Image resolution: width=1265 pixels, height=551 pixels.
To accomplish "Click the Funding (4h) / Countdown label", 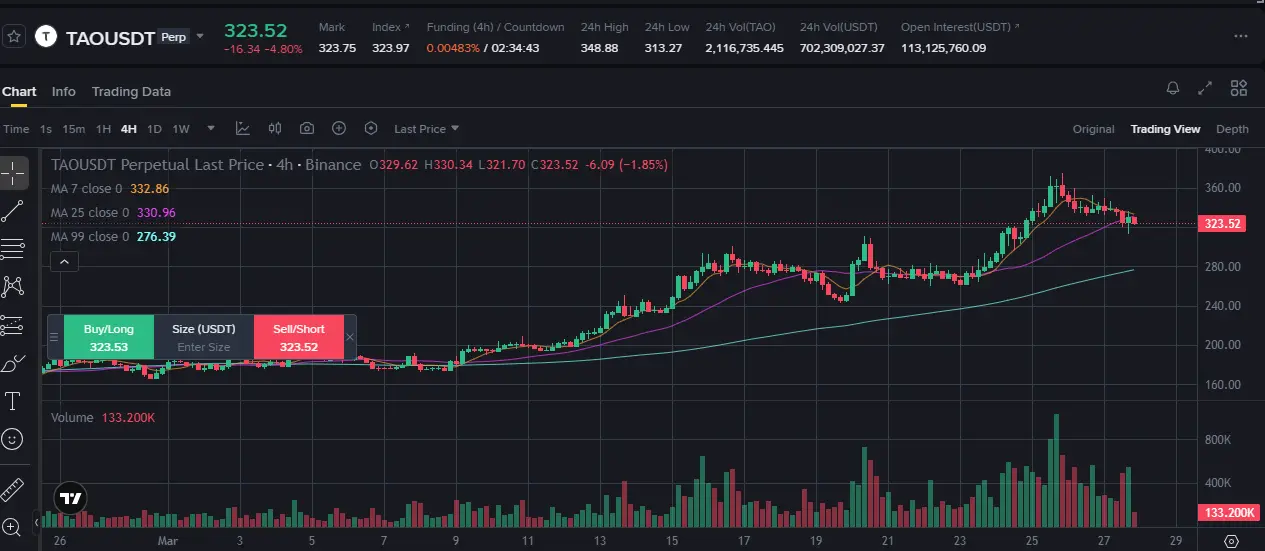I will coord(495,27).
